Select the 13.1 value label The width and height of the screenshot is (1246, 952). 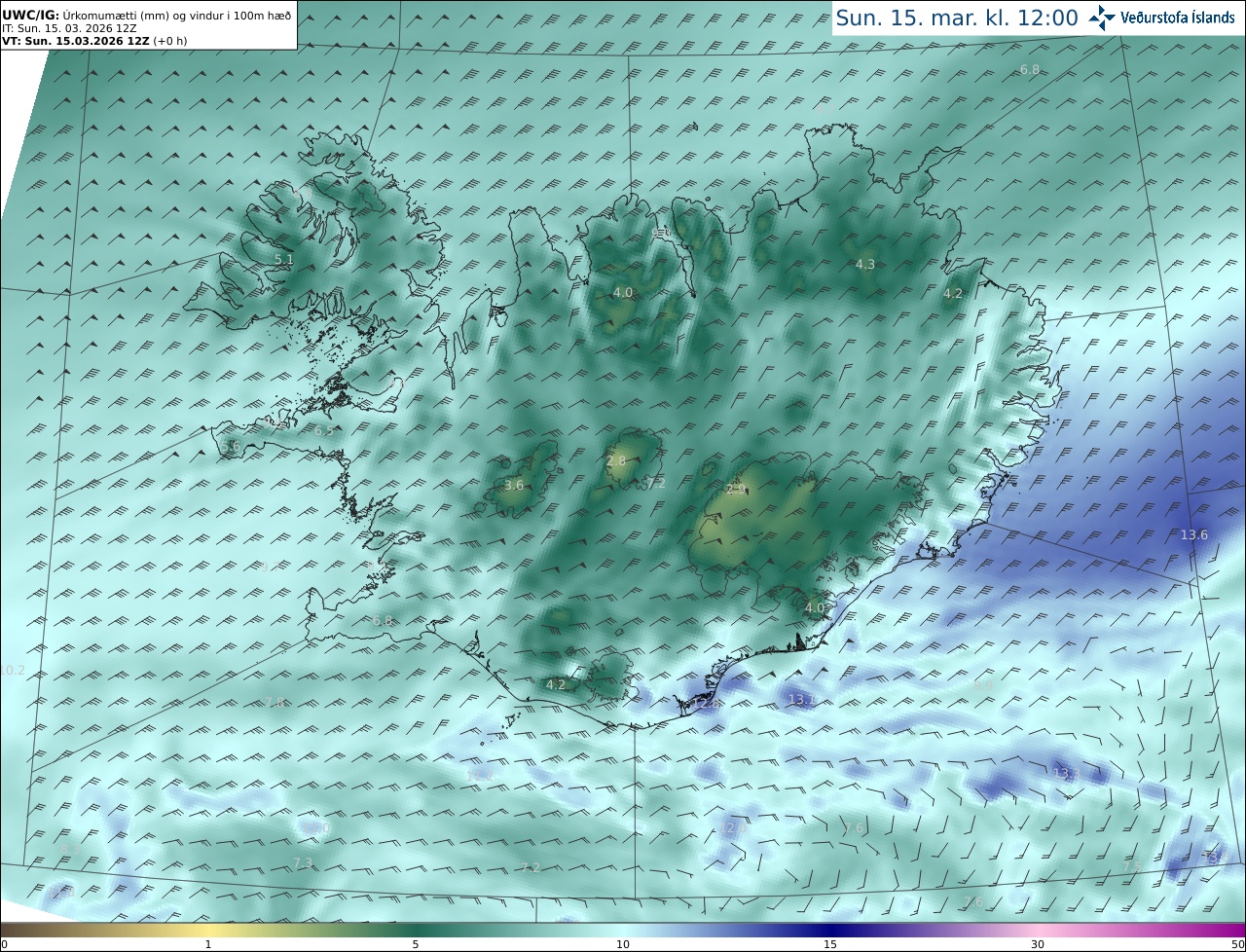click(801, 699)
